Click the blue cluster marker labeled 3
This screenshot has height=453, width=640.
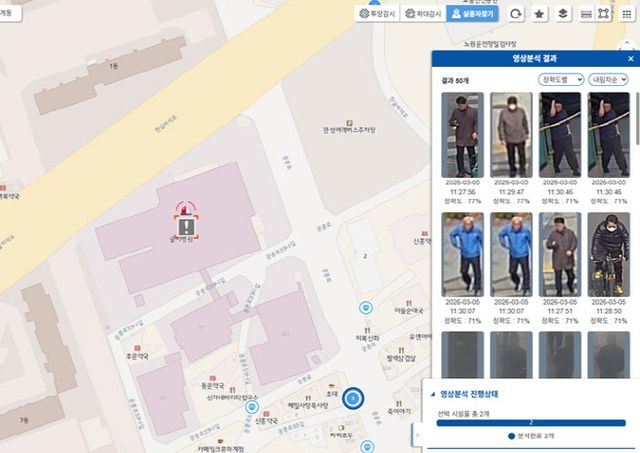coord(352,400)
